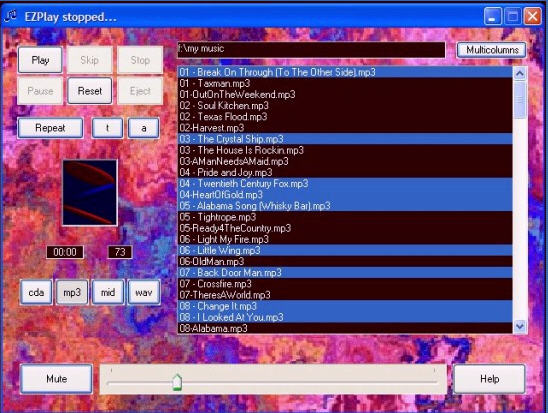Click the Reset button
The width and height of the screenshot is (548, 413).
[90, 91]
